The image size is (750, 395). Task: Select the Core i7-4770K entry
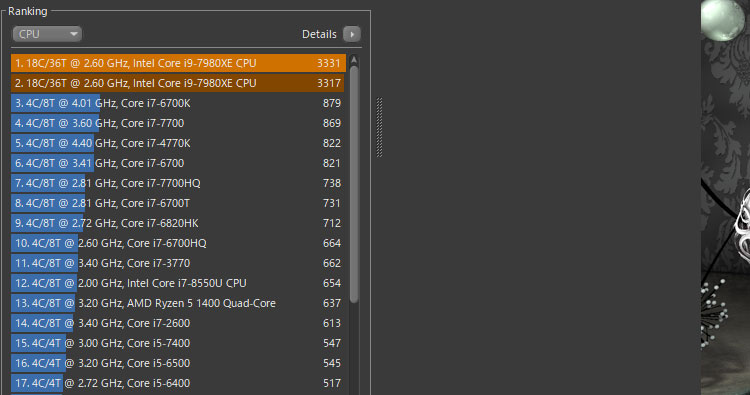pyautogui.click(x=178, y=143)
